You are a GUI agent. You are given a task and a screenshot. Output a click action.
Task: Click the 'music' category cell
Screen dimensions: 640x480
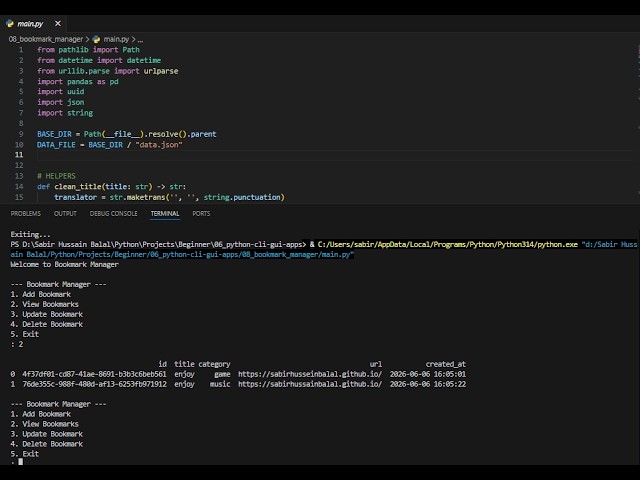(220, 384)
